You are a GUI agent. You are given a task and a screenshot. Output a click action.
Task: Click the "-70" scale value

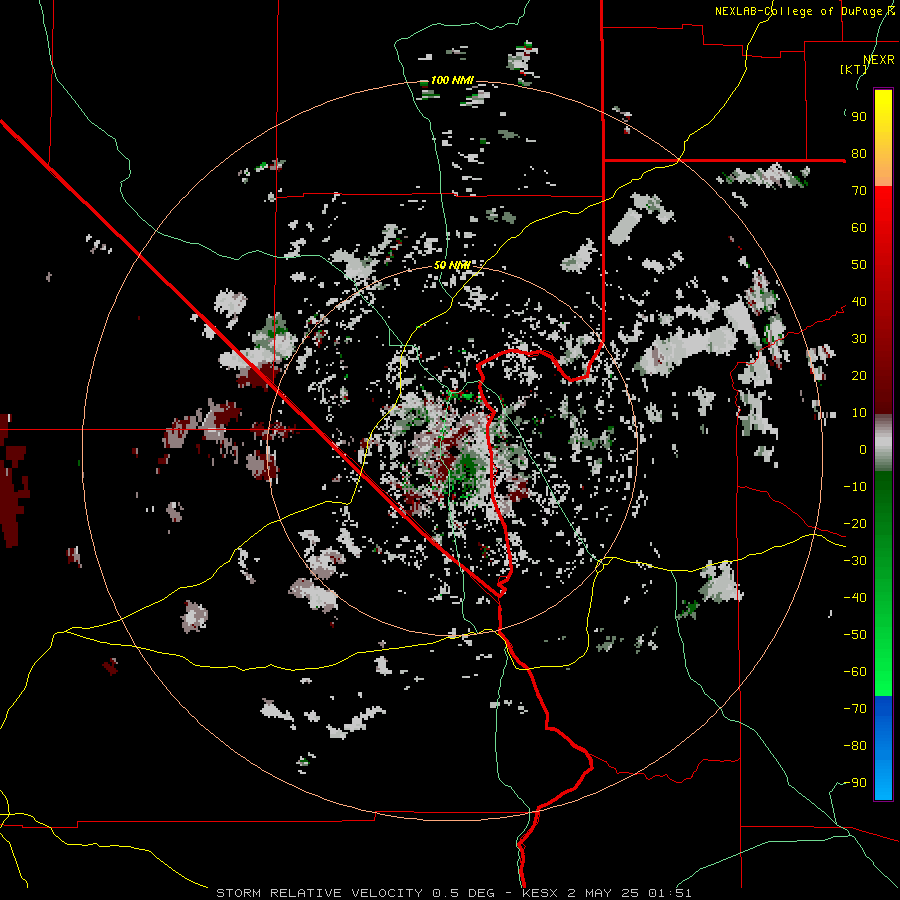tap(855, 709)
